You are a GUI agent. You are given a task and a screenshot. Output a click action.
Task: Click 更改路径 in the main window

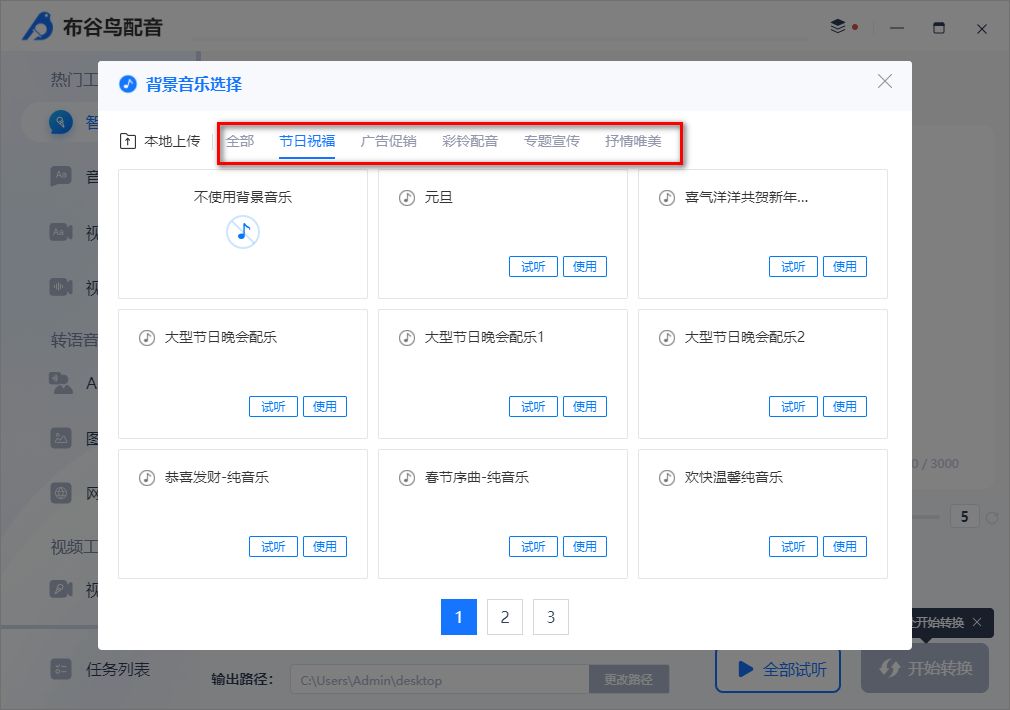[x=629, y=680]
